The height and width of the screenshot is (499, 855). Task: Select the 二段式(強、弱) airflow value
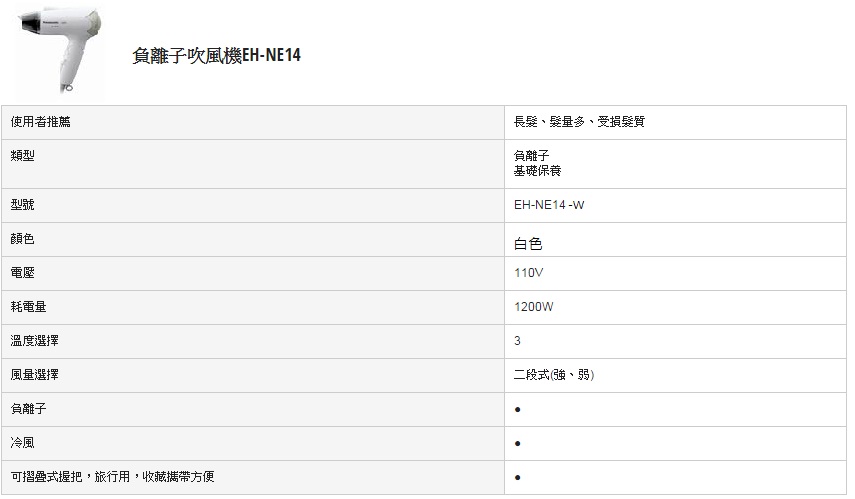(x=553, y=375)
